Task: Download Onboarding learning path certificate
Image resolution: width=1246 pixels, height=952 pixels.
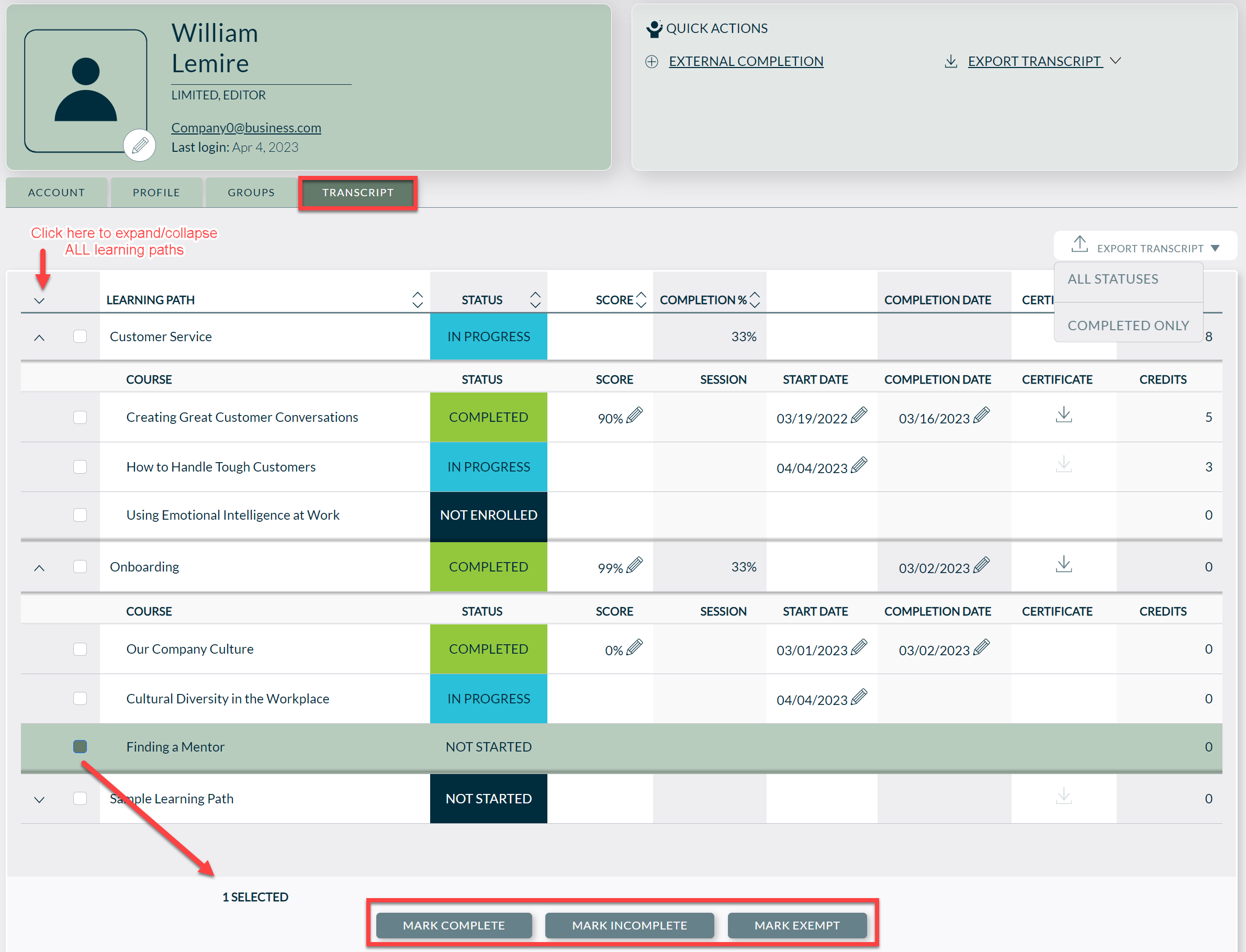Action: pyautogui.click(x=1063, y=564)
